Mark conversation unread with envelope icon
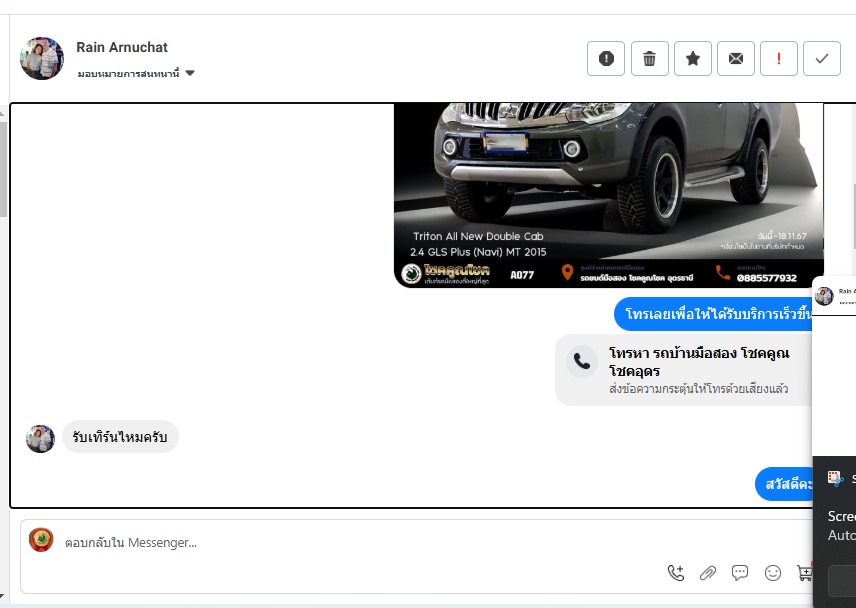856x608 pixels. click(736, 58)
